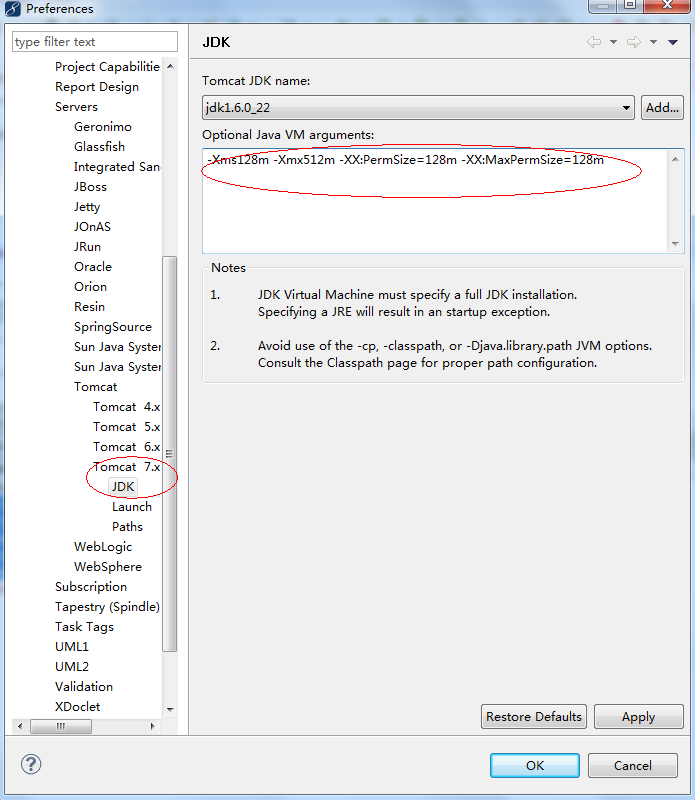Select the Orion server entry
695x800 pixels.
tap(90, 287)
